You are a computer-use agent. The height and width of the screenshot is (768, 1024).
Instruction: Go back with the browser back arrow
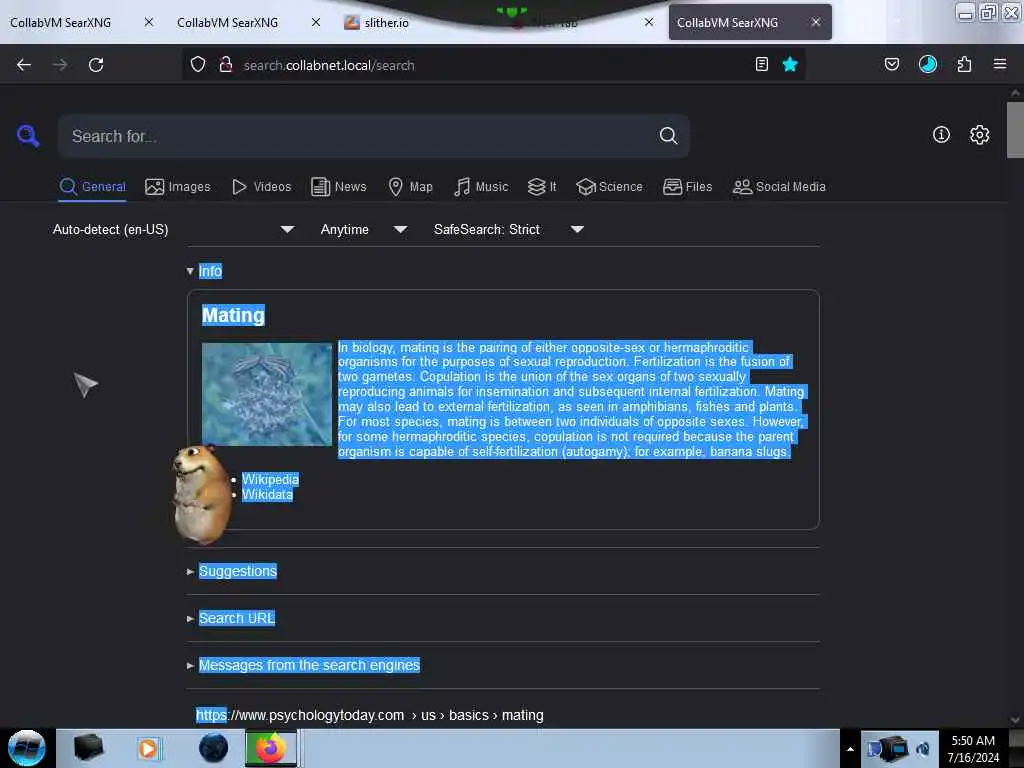click(24, 65)
